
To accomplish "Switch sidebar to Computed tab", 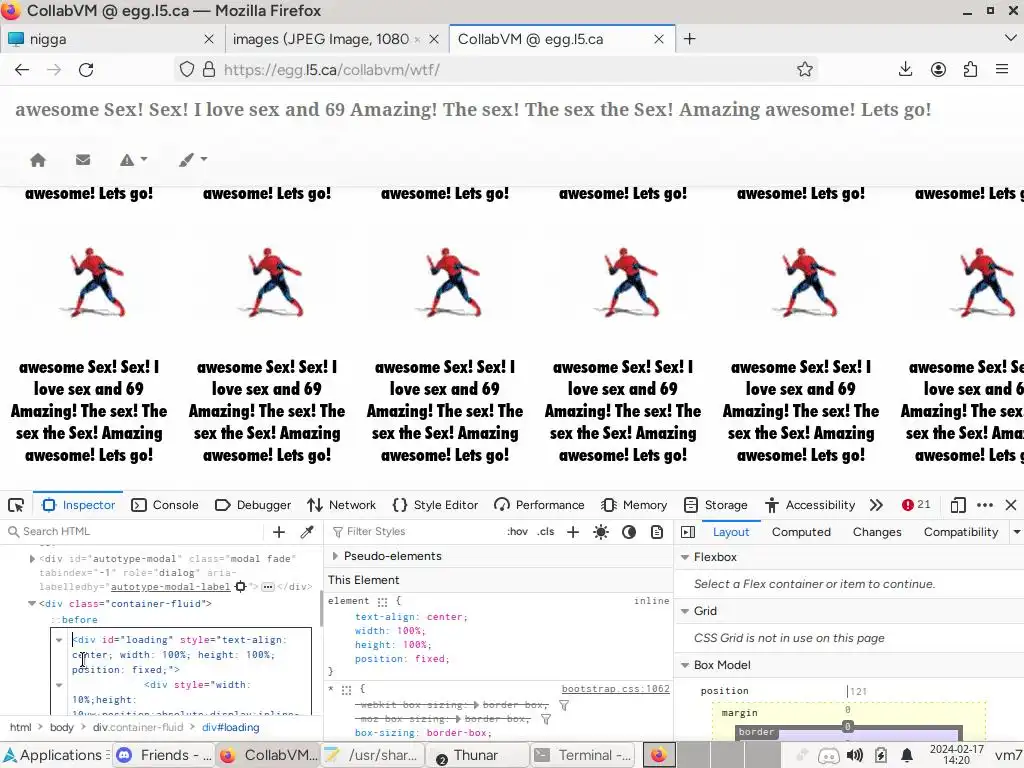I will (801, 532).
